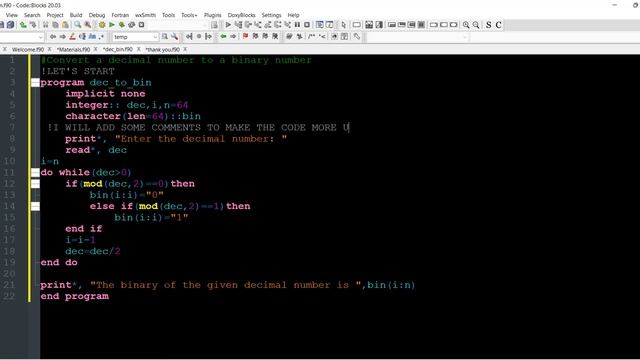Viewport: 640px width, 360px height.
Task: Click the Build and run icon
Action: pyautogui.click(x=122, y=25)
